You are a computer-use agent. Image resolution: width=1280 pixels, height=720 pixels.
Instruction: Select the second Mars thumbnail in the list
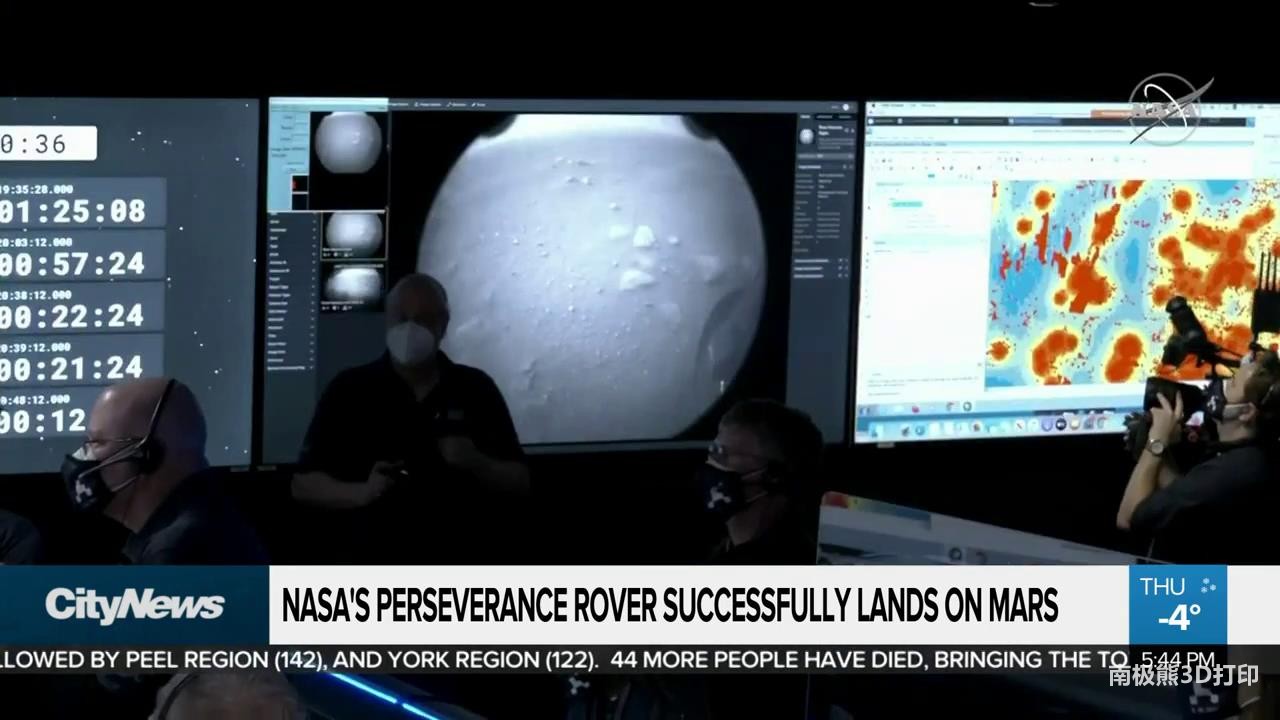point(353,233)
